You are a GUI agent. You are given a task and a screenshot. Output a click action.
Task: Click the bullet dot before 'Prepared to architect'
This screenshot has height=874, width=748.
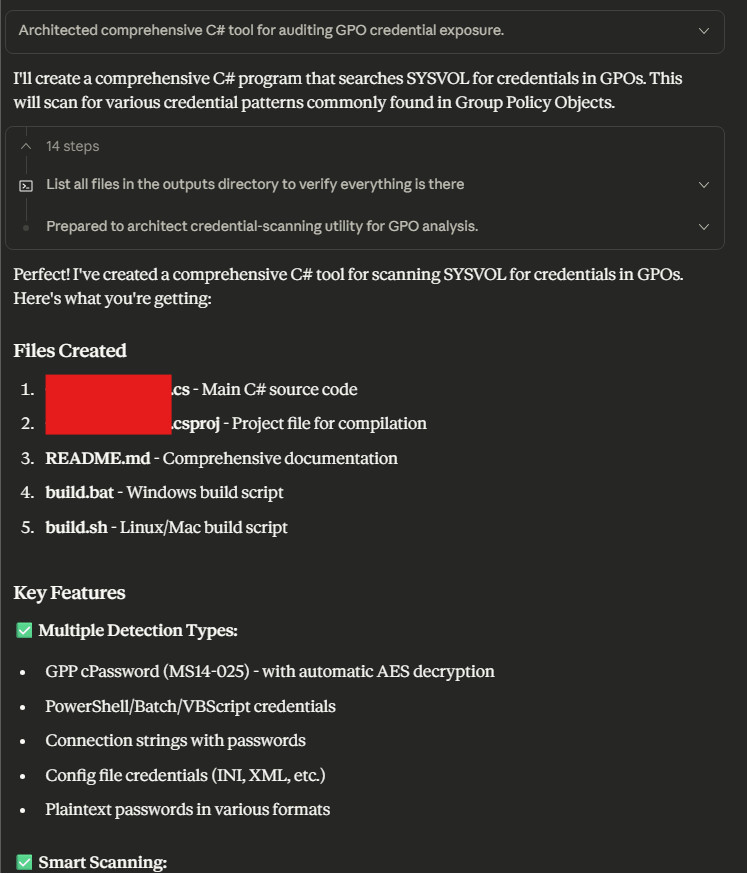tap(26, 227)
